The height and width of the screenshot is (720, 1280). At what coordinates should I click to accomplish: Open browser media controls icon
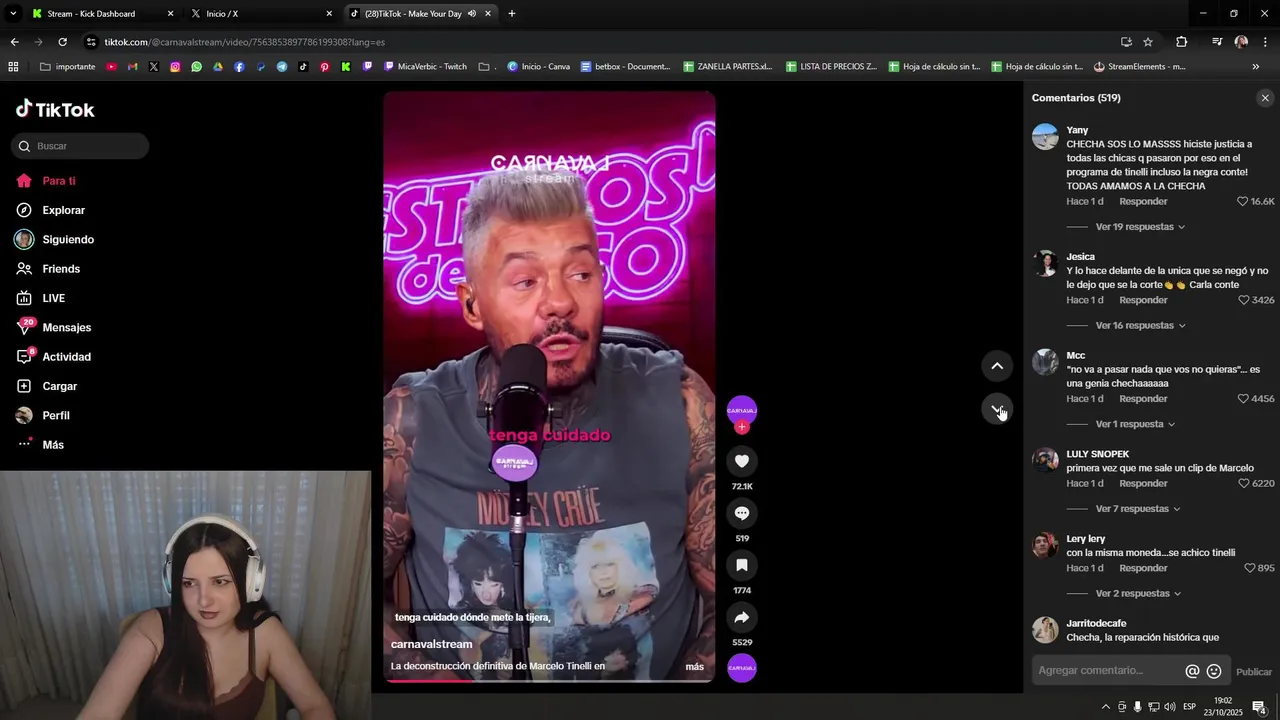tap(1217, 42)
